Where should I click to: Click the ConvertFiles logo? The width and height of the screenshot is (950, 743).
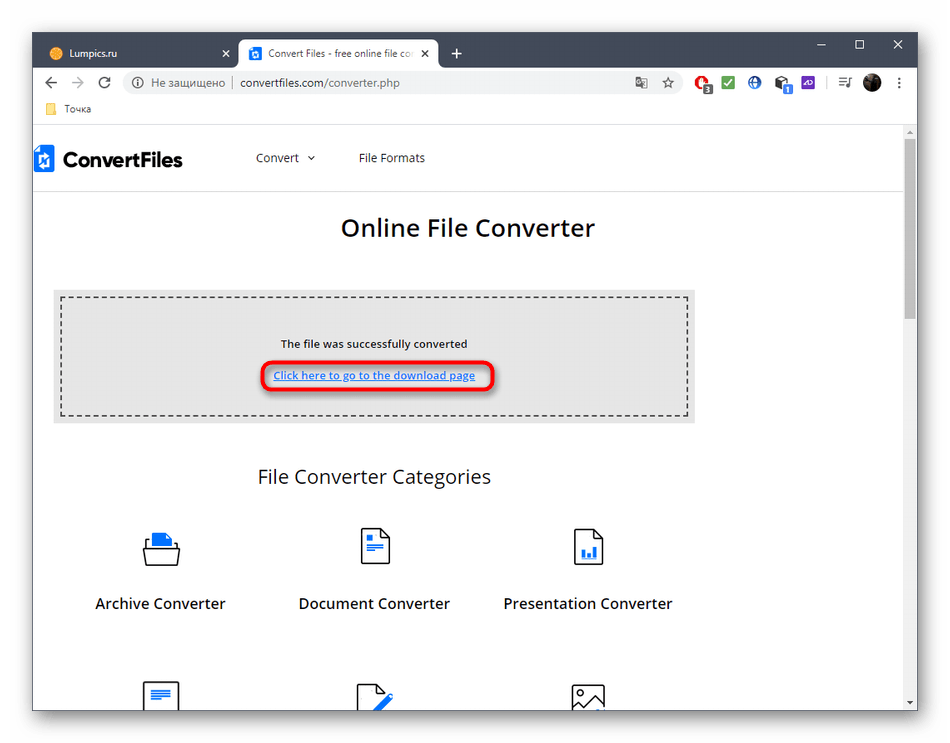coord(108,159)
